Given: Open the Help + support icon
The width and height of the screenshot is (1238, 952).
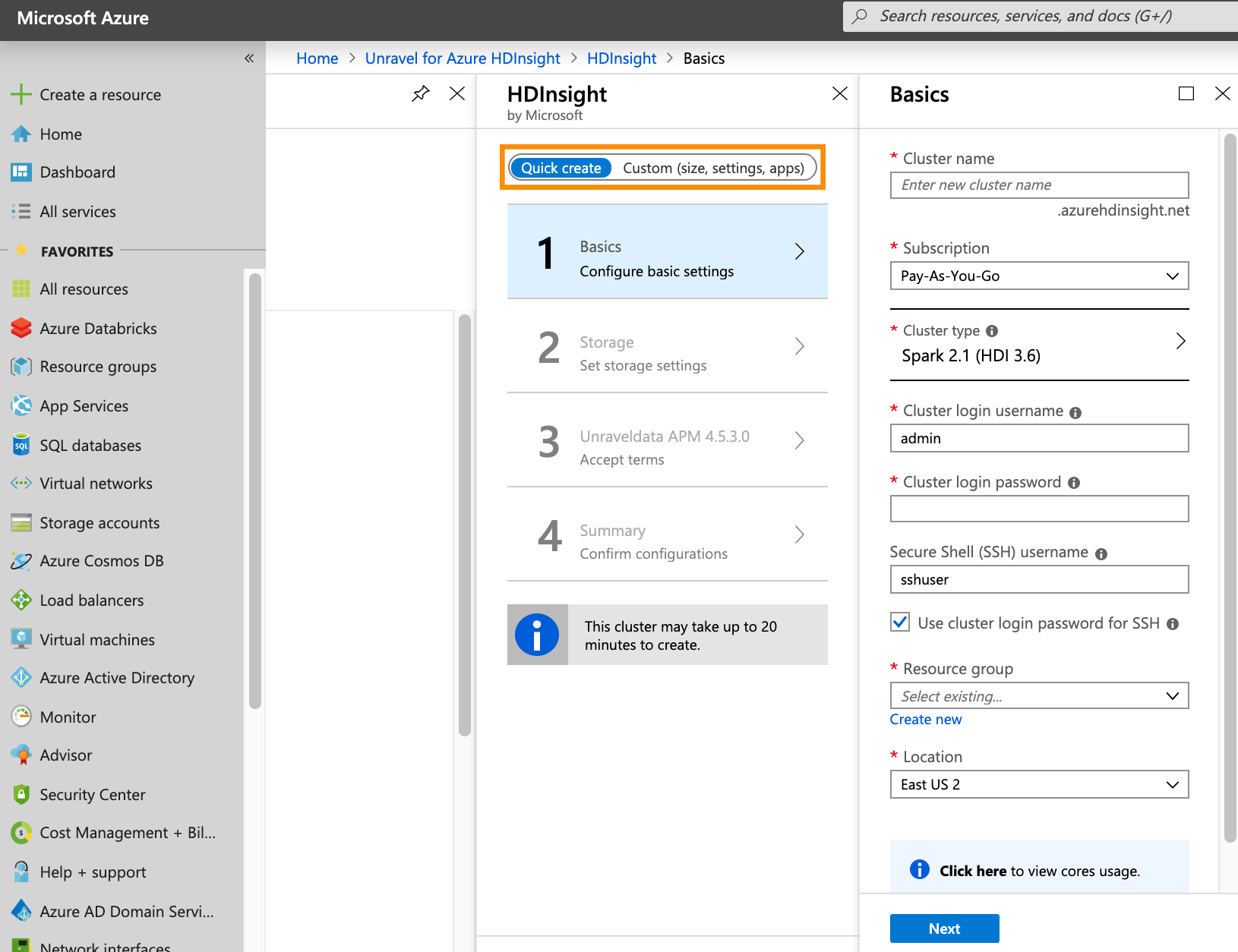Looking at the screenshot, I should tap(21, 872).
